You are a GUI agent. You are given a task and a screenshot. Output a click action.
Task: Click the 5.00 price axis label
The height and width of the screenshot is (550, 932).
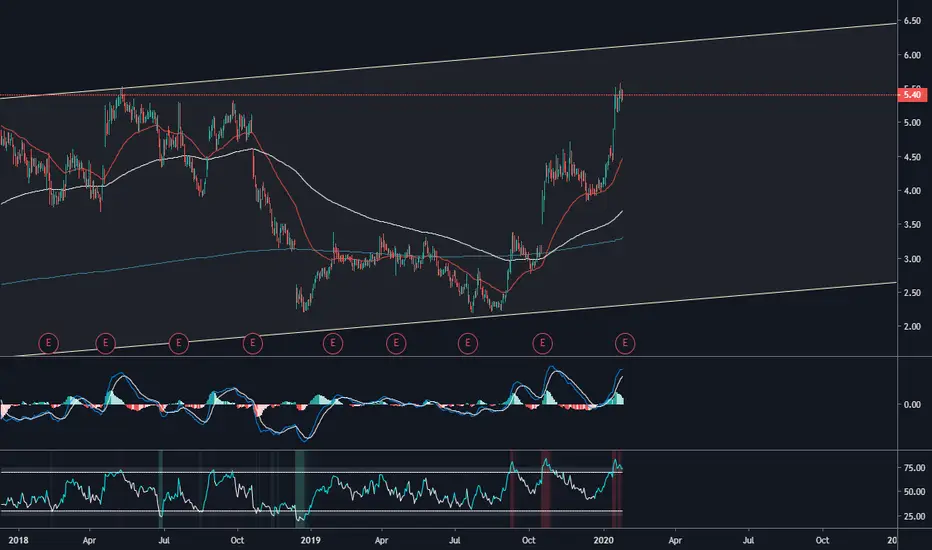(912, 123)
